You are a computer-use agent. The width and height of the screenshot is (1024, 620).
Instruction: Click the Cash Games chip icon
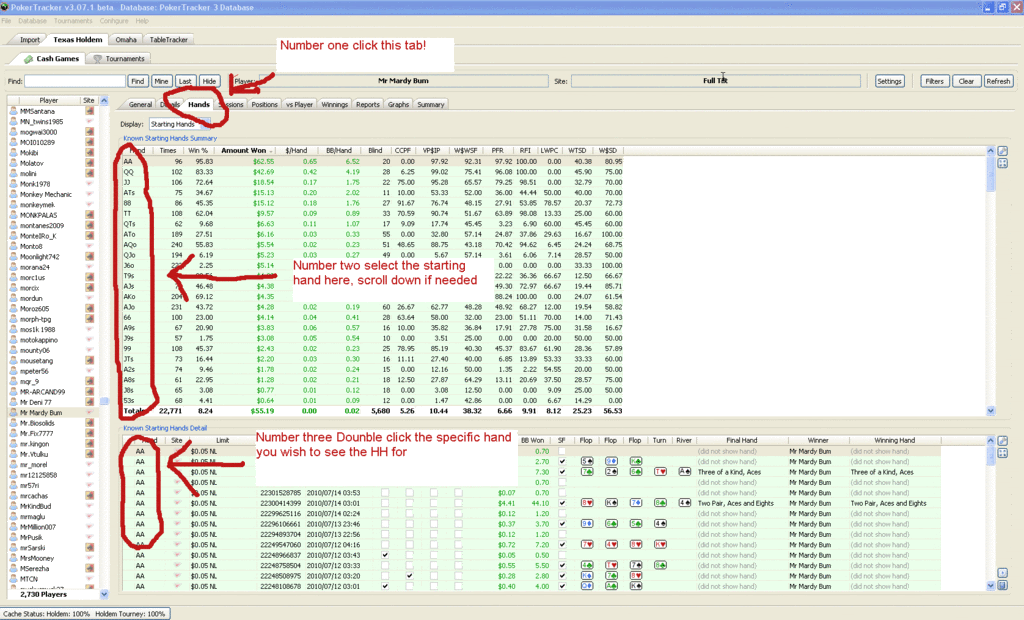click(x=28, y=59)
